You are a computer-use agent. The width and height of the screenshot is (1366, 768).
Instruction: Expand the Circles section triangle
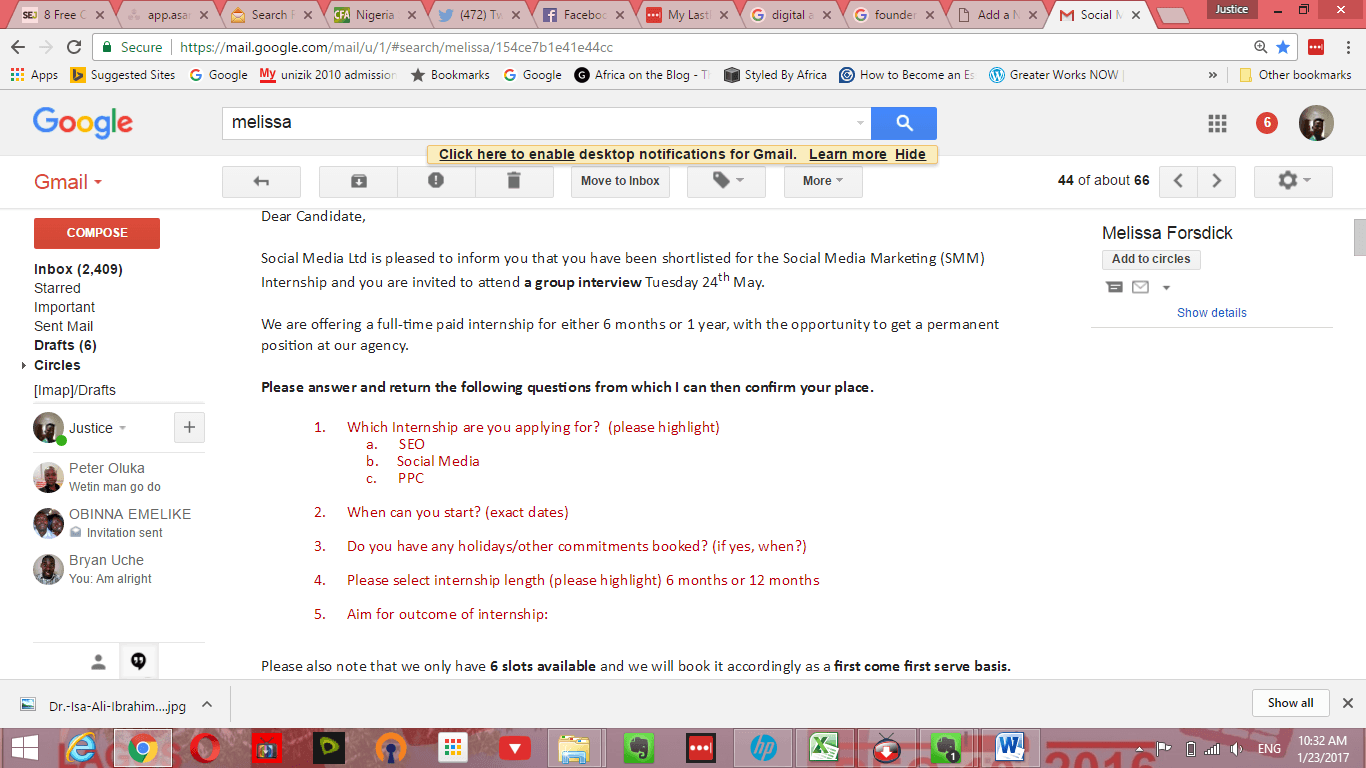tap(24, 365)
